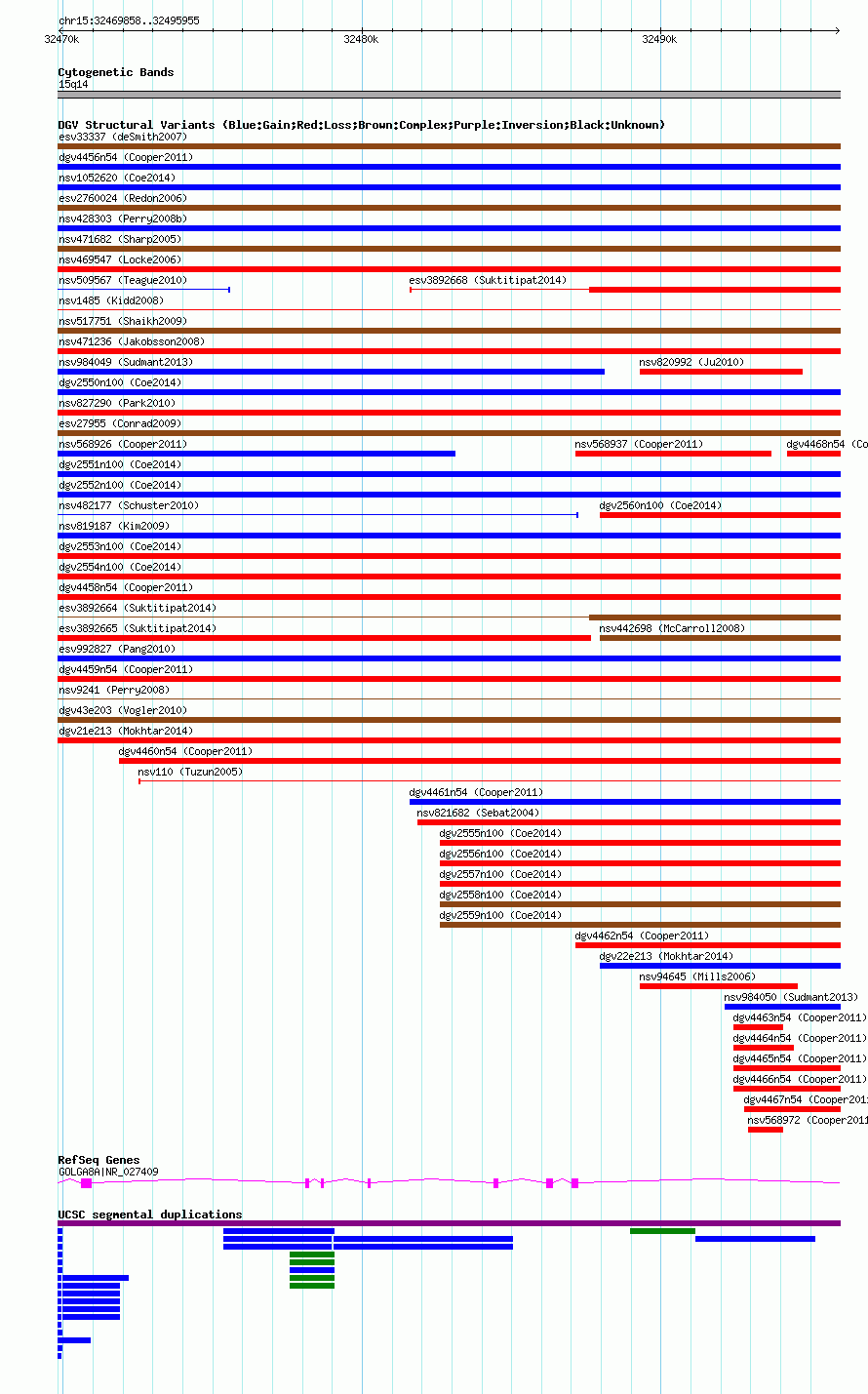Click esv2760024 (Redon2006) label
Image resolution: width=868 pixels, height=1394 pixels.
(x=122, y=199)
